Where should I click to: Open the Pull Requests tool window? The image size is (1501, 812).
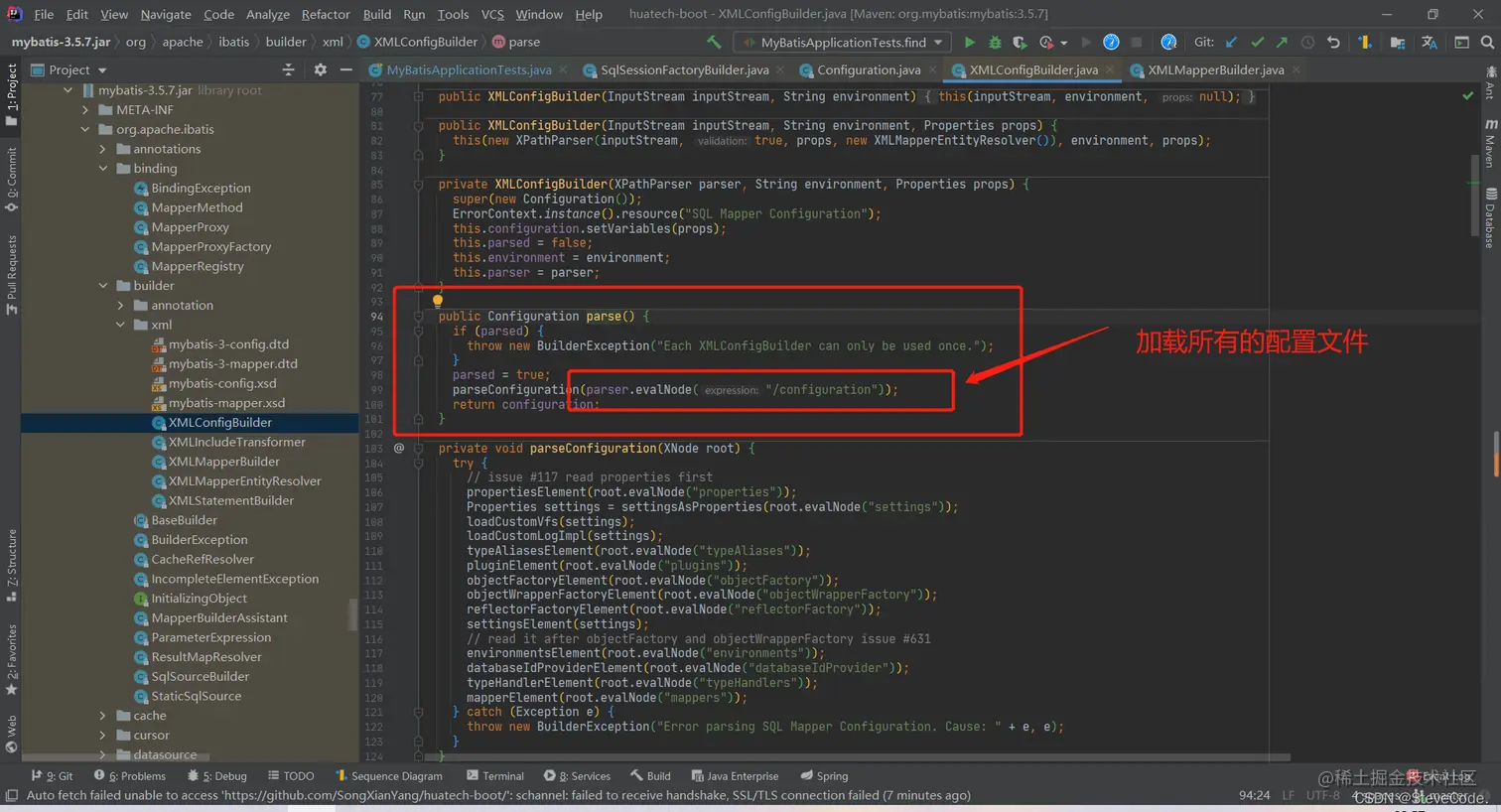pos(11,275)
